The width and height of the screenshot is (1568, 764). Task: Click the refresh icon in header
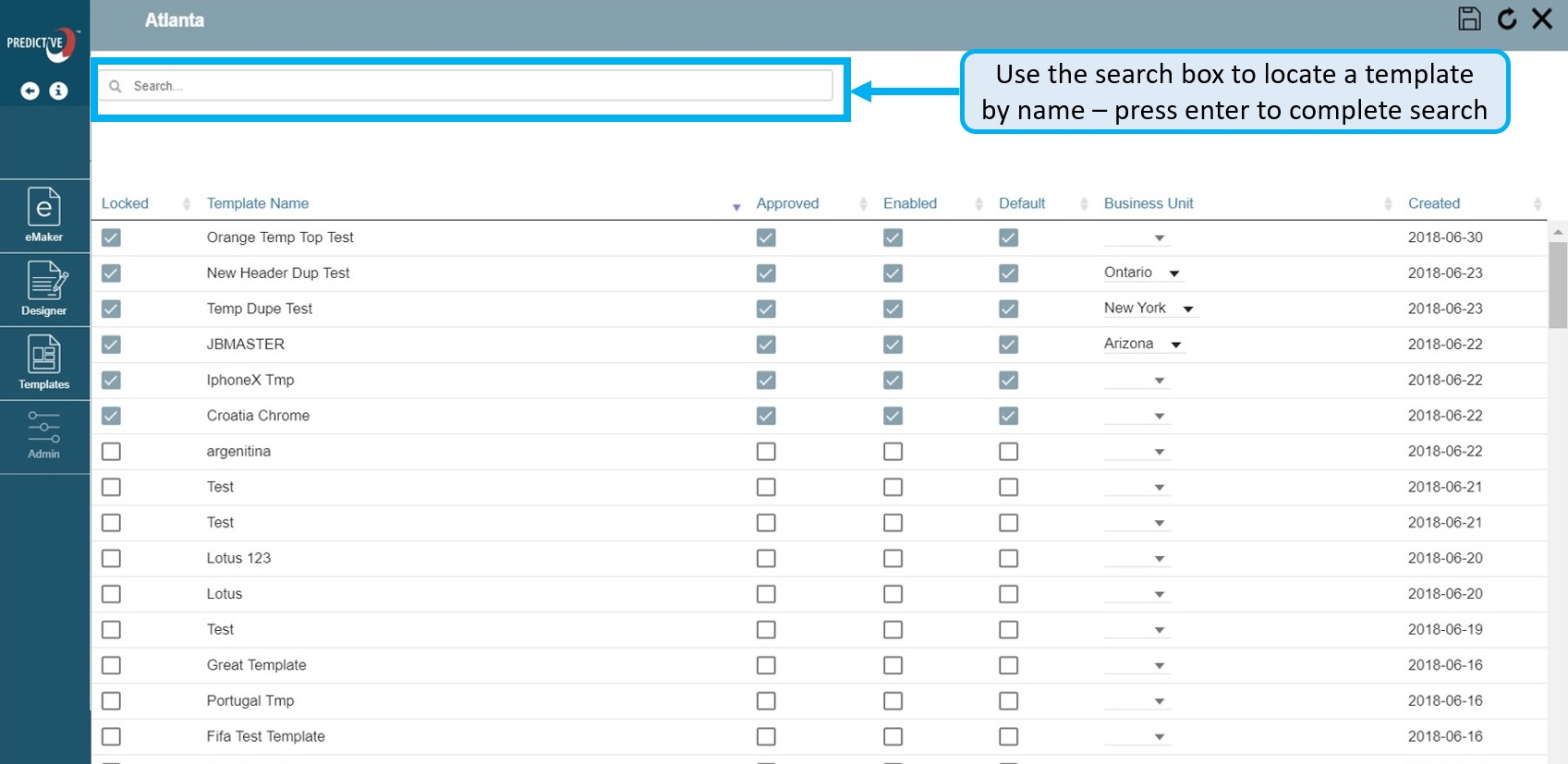tap(1507, 18)
